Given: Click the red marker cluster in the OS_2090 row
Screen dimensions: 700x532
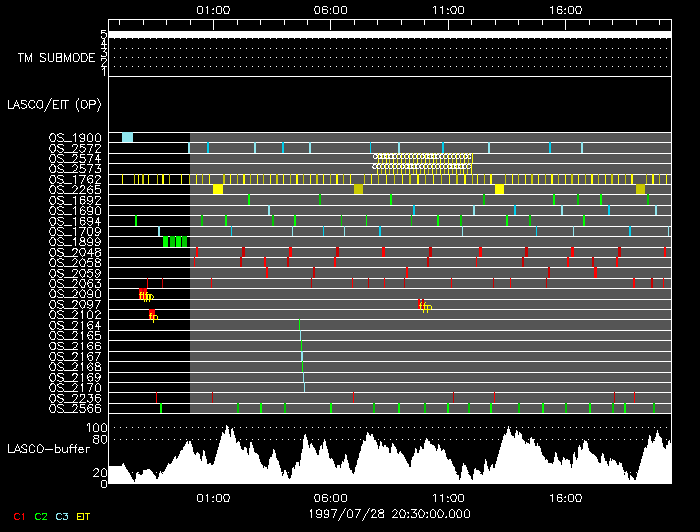Looking at the screenshot, I should click(x=146, y=294).
